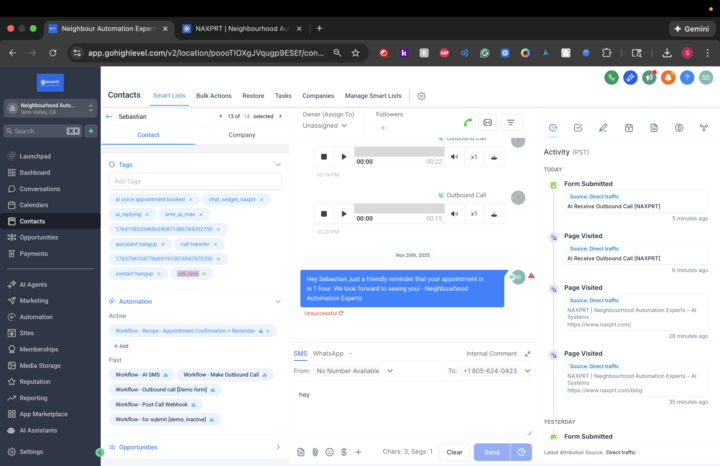Click the sidebar Search field
This screenshot has height=466, width=720.
[43, 131]
